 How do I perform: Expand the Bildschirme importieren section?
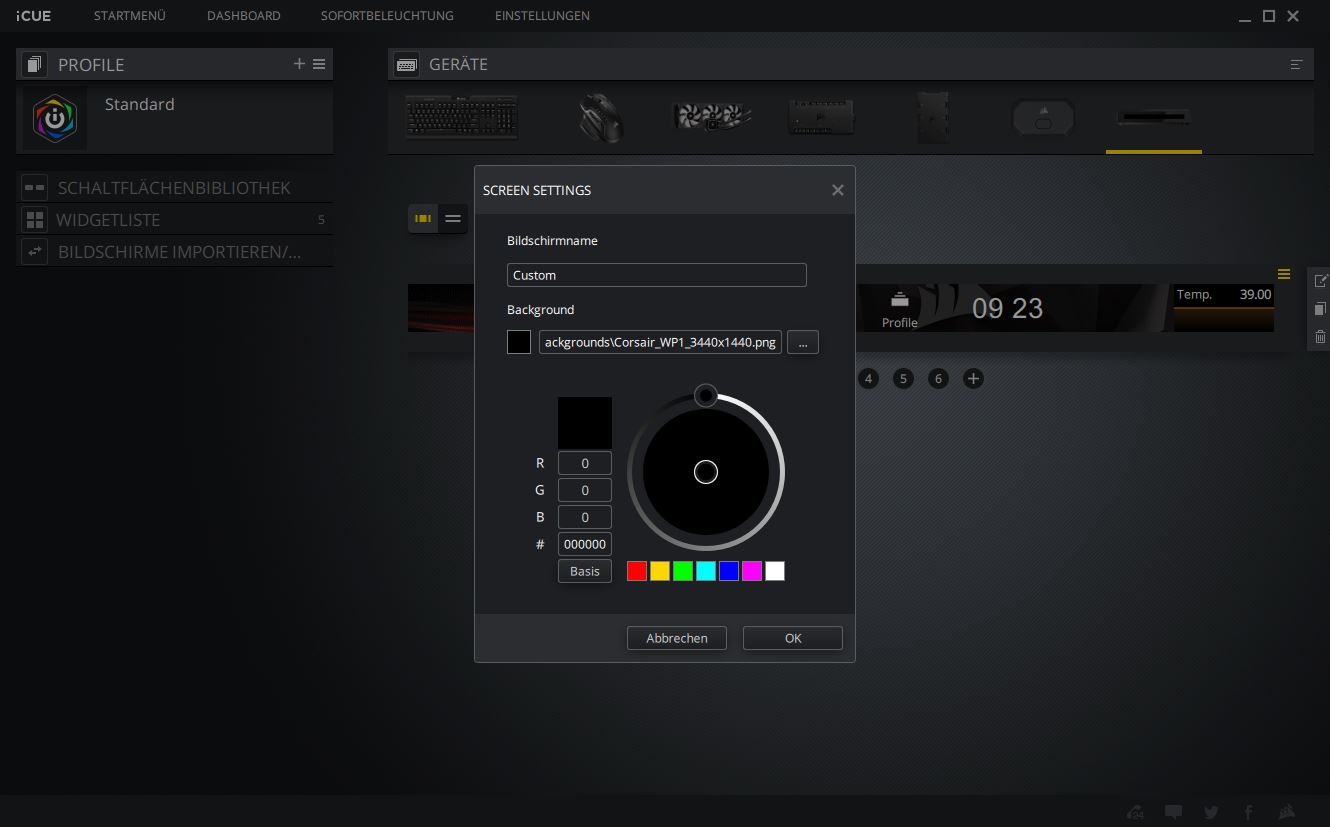point(179,252)
